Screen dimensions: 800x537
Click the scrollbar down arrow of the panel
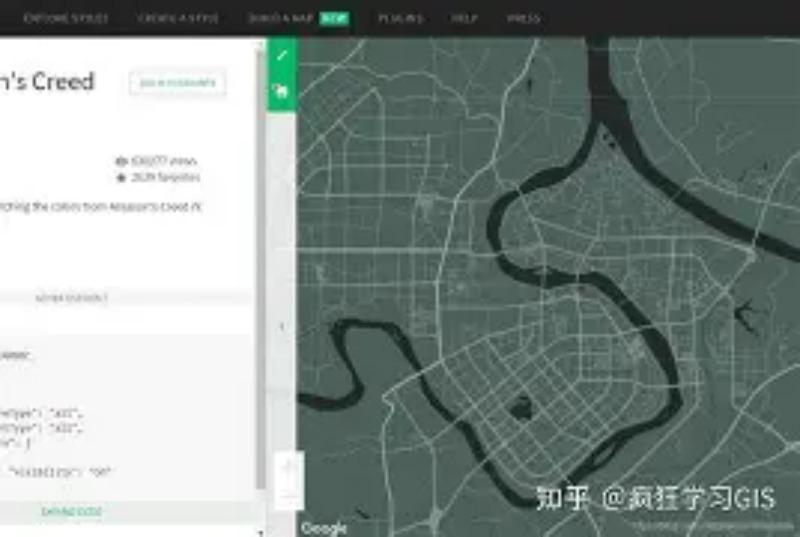pos(261,532)
